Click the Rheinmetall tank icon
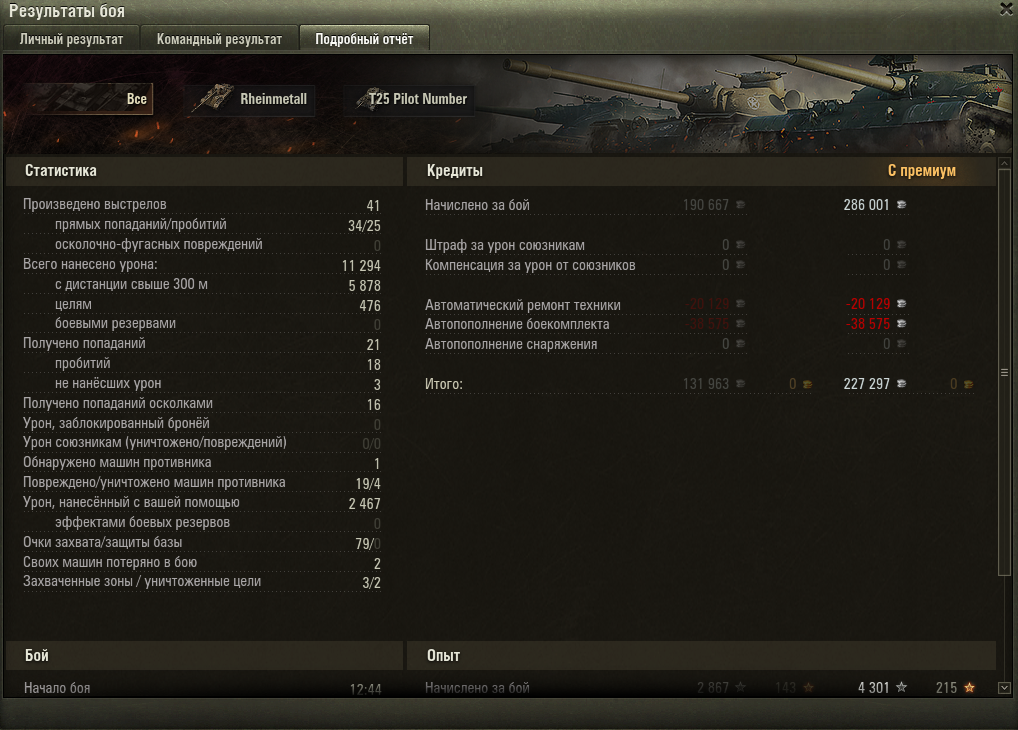The width and height of the screenshot is (1018, 730). (x=214, y=97)
